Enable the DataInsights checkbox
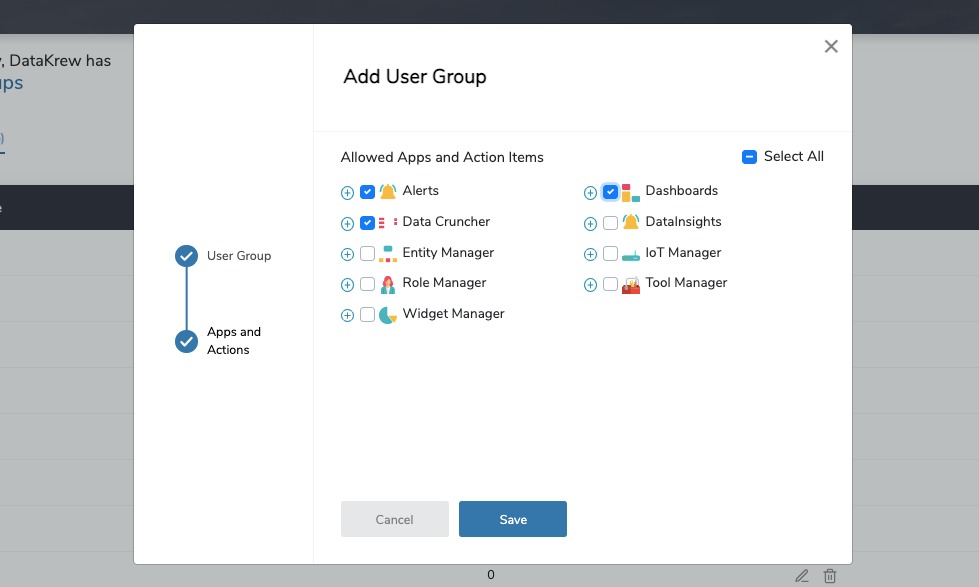 pyautogui.click(x=610, y=223)
